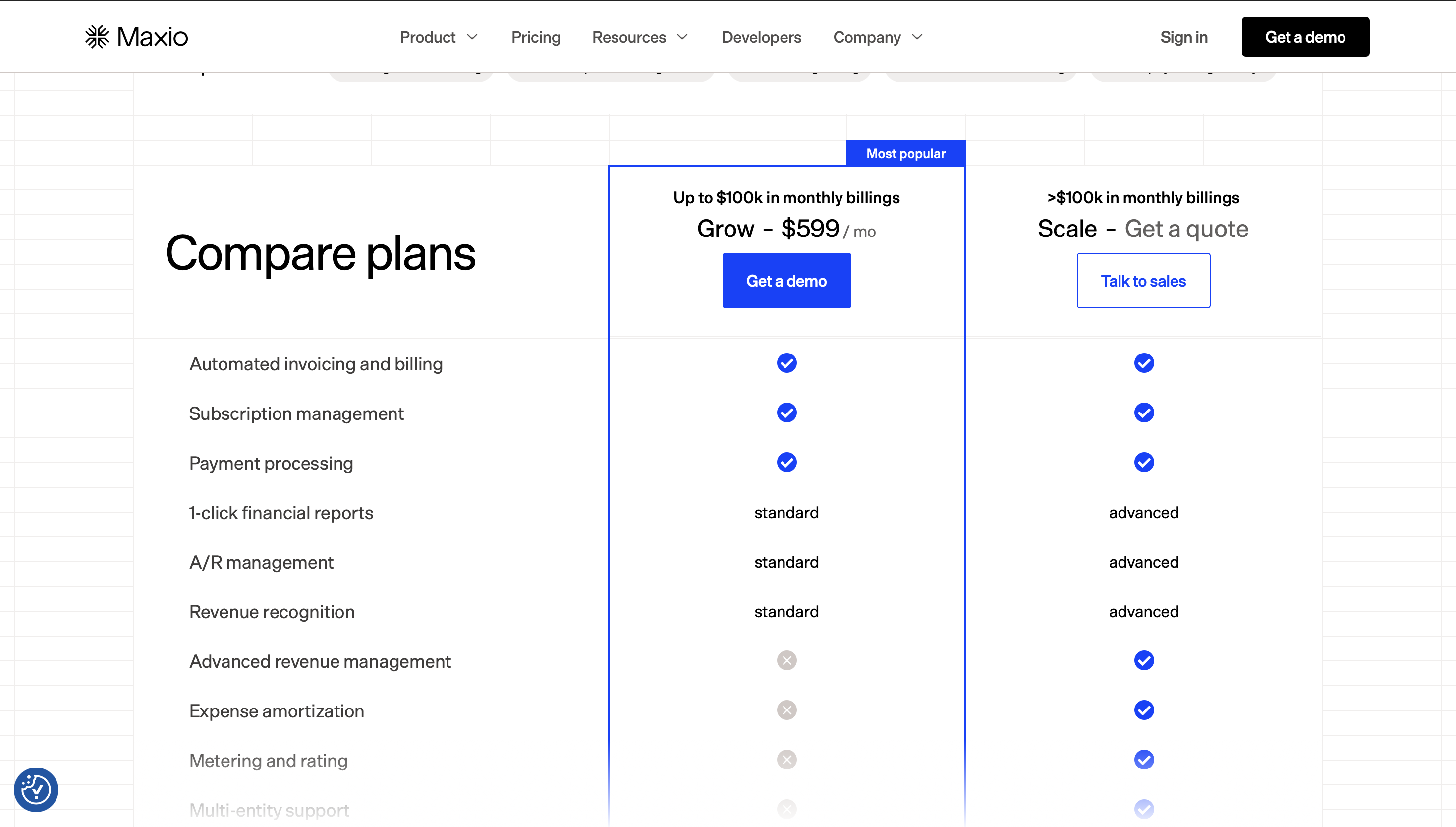
Task: Click Grow checkmark for Automated invoicing and billing
Action: tap(787, 363)
